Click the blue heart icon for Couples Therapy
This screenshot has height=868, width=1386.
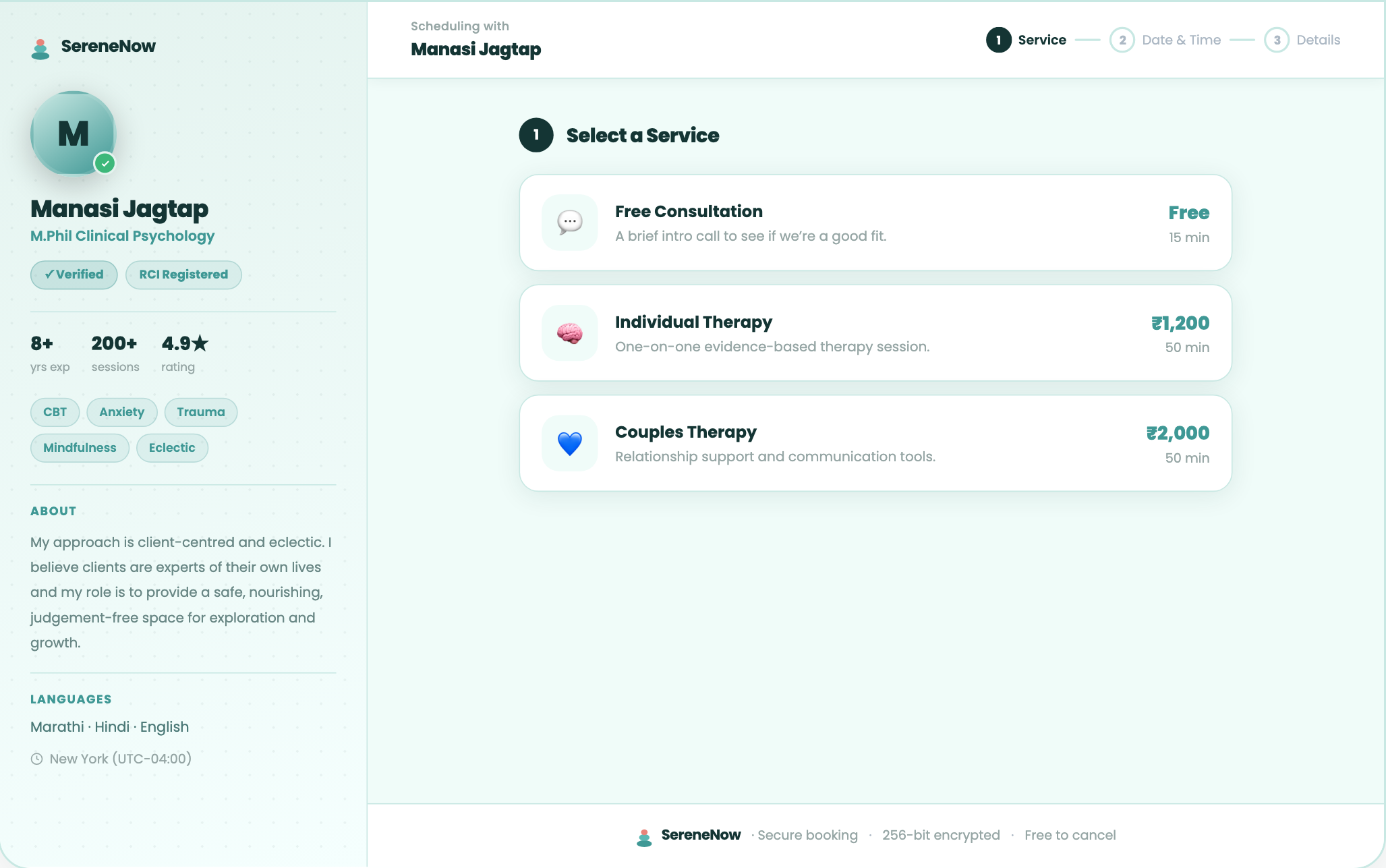(x=570, y=444)
